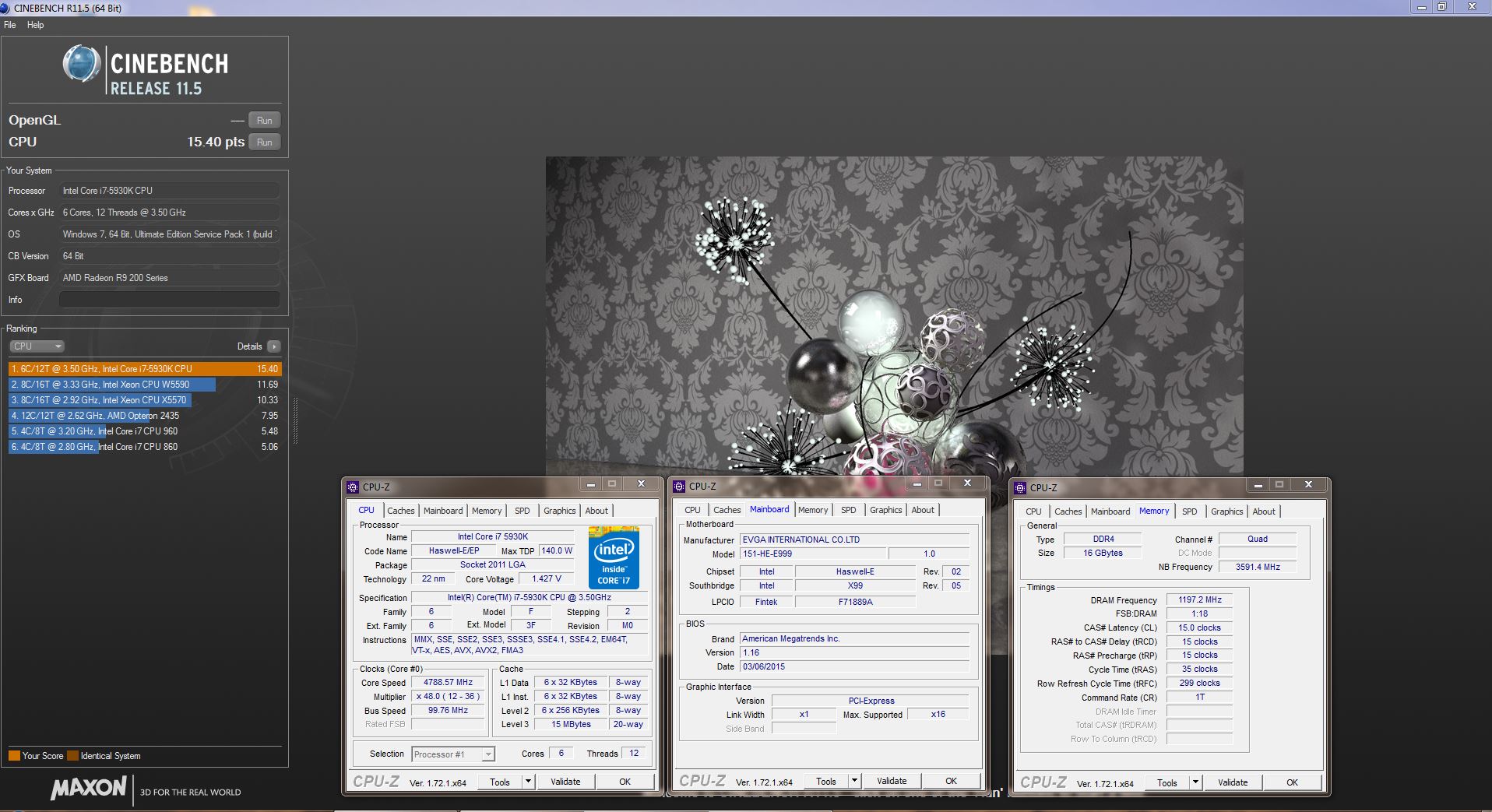
Task: Click the DRAM Frequency value 1197.2 MHz
Action: pyautogui.click(x=1199, y=600)
